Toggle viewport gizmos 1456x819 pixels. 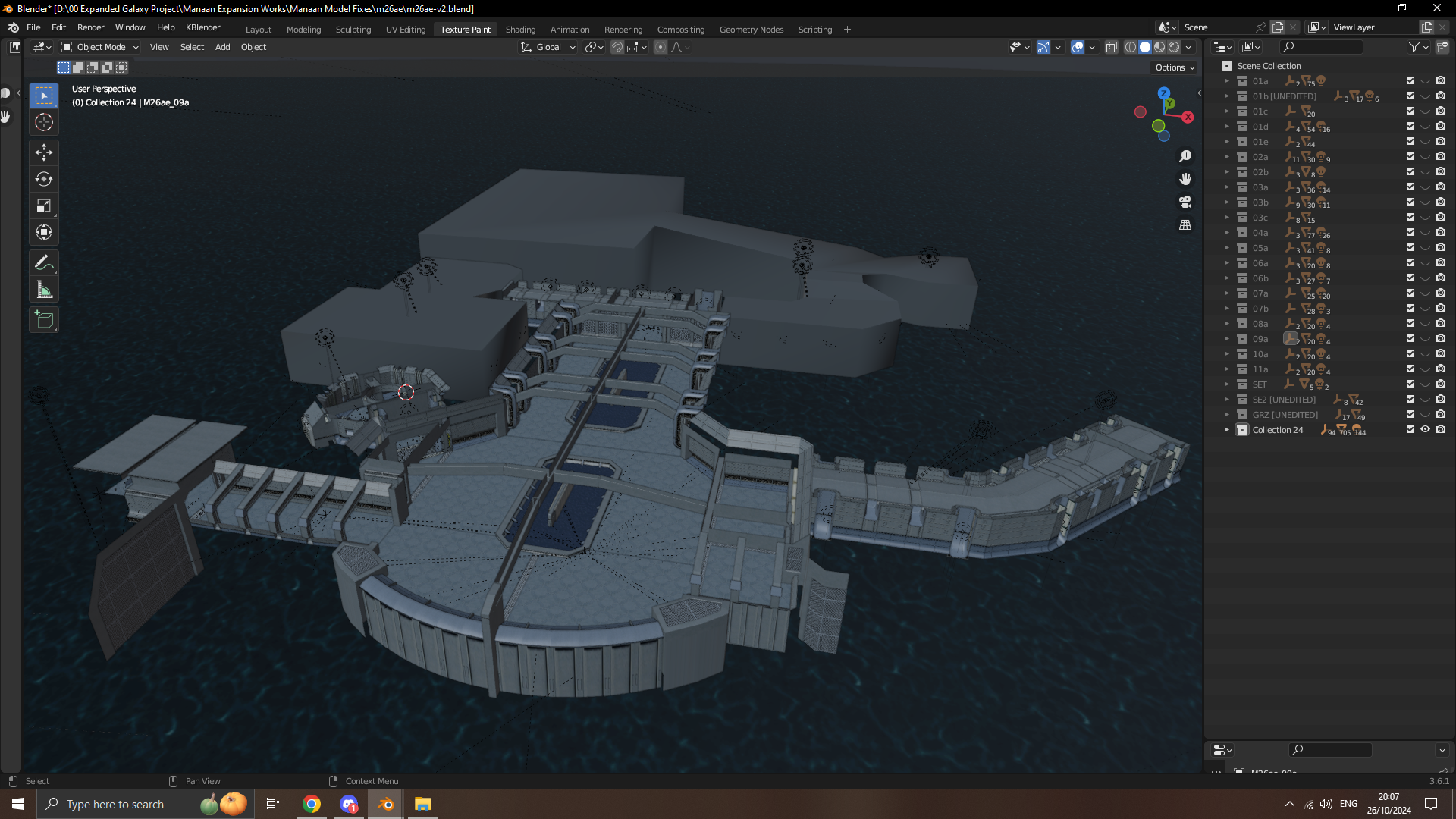1043,47
